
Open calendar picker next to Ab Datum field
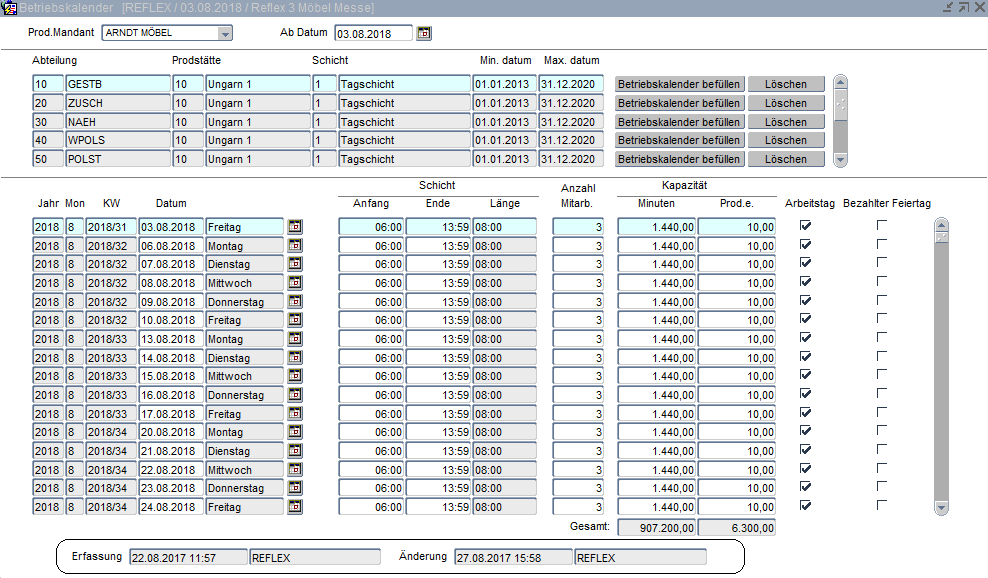tap(424, 33)
